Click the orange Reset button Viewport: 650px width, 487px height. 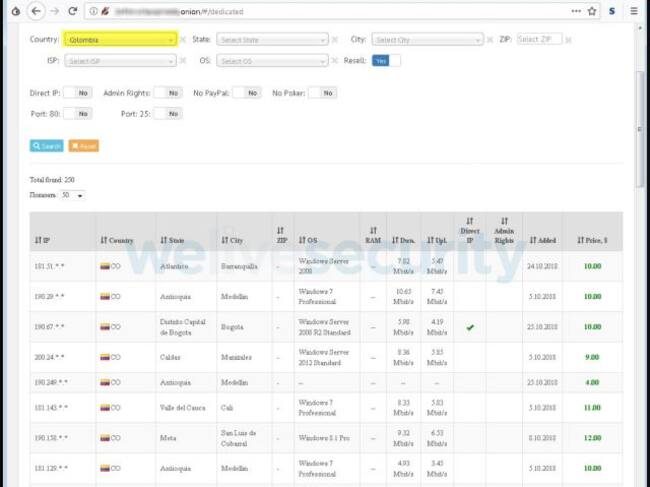click(84, 146)
